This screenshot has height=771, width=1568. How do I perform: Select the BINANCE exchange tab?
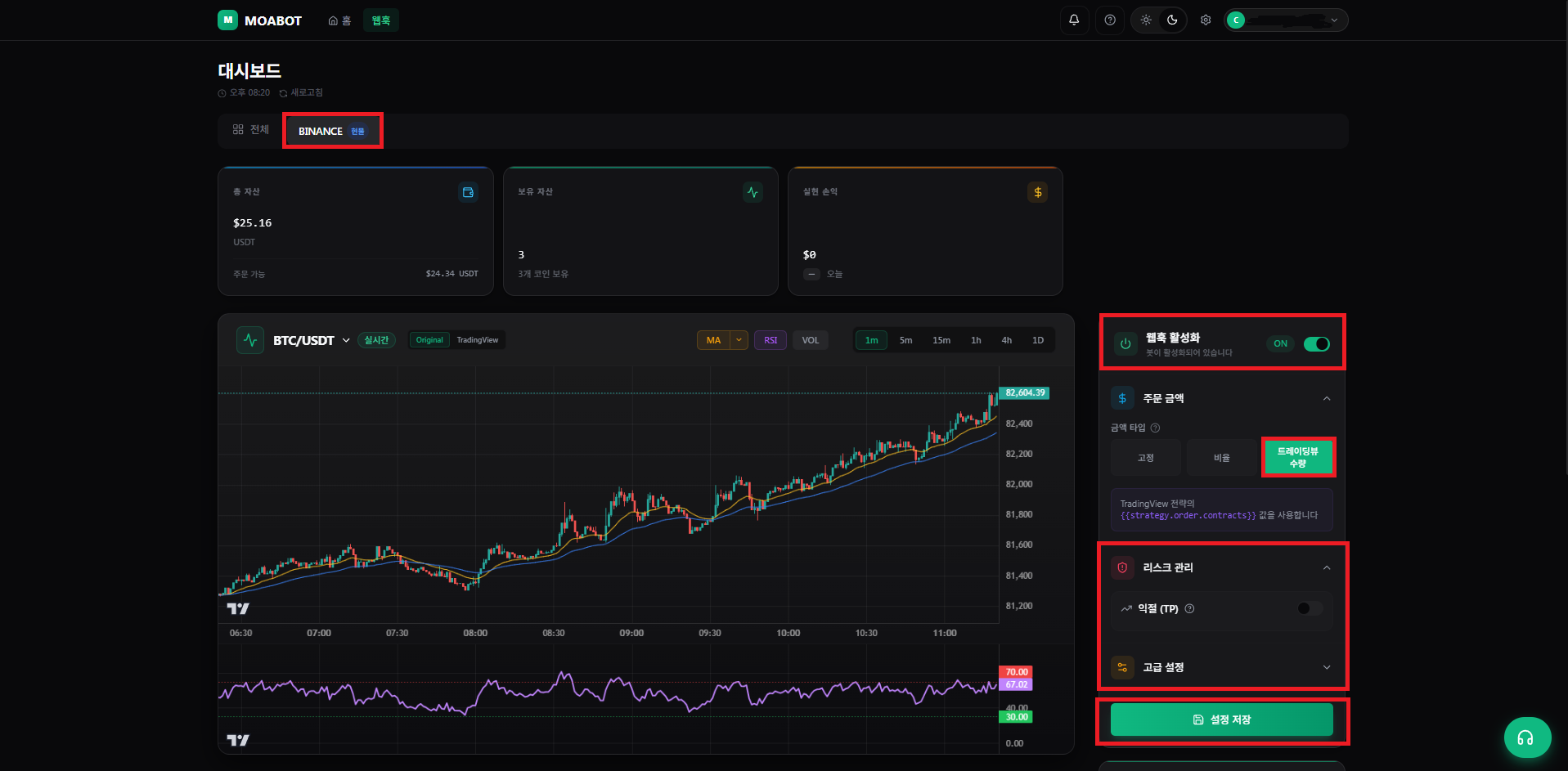(333, 131)
